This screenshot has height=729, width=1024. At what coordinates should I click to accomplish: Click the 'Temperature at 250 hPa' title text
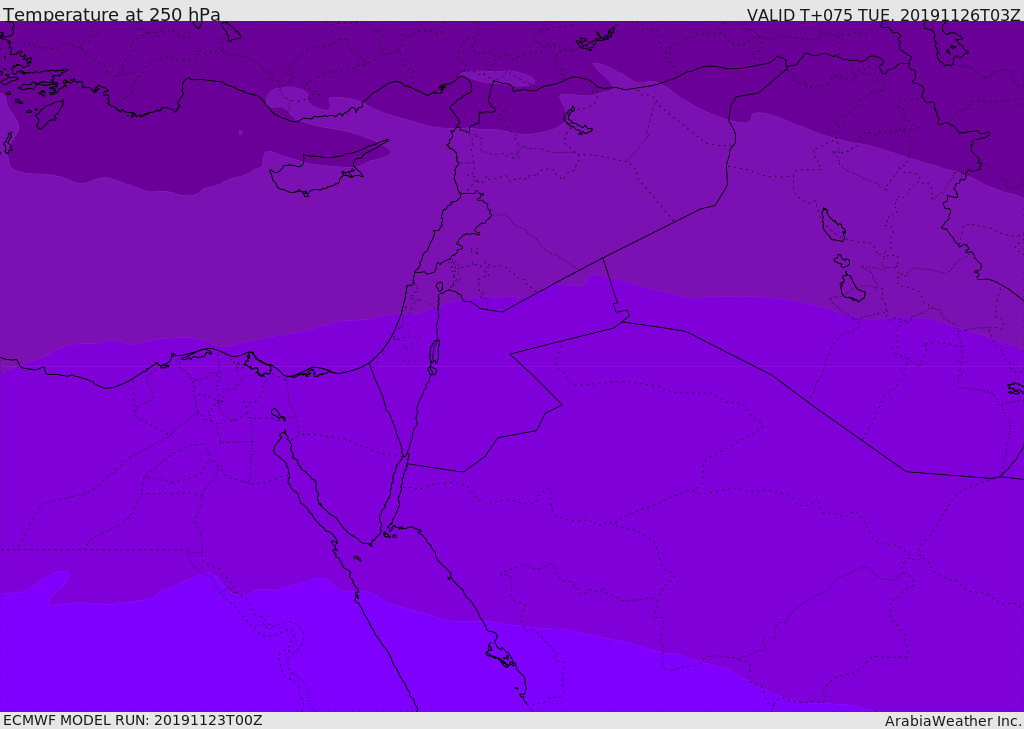112,14
